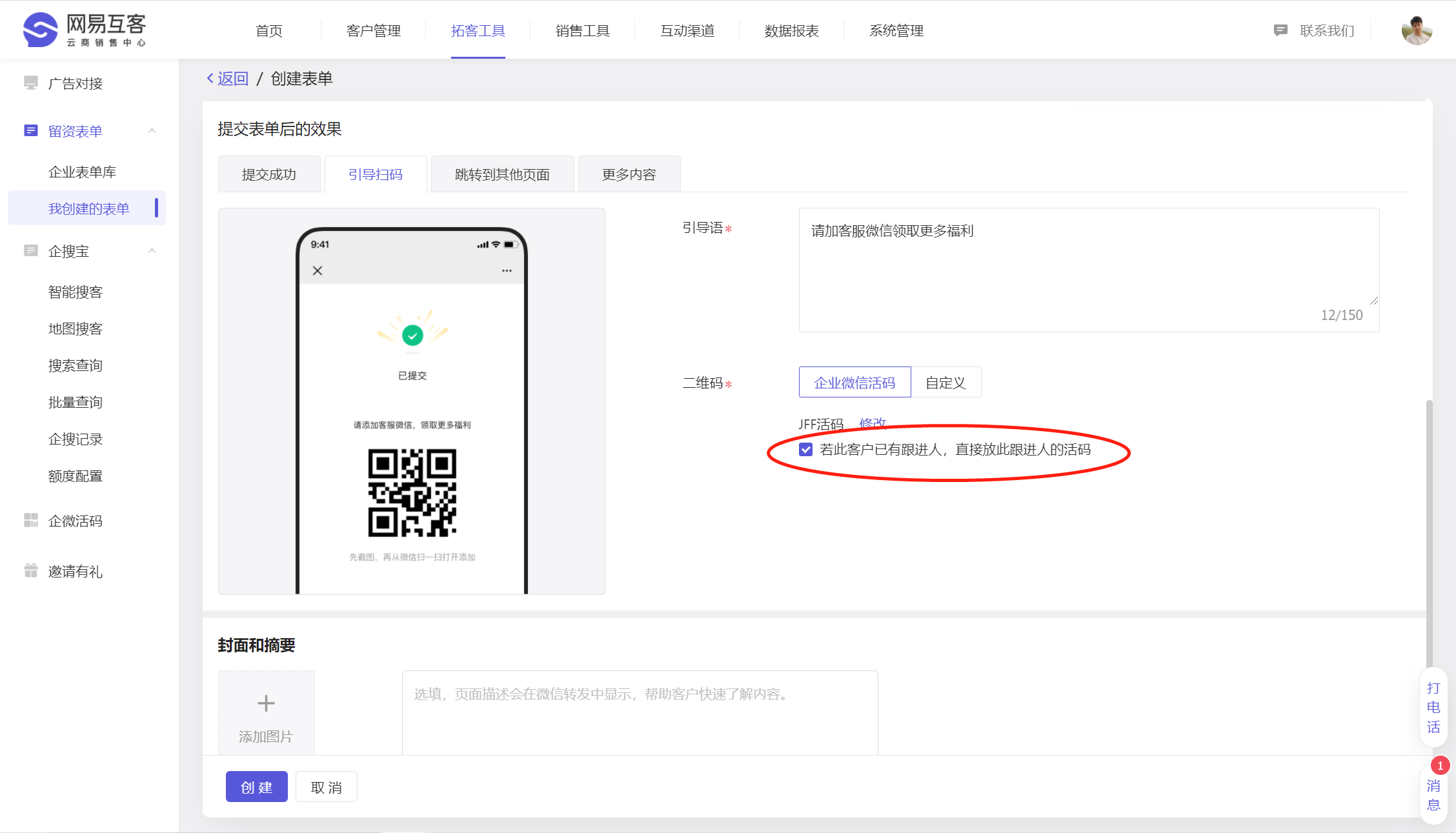Image resolution: width=1456 pixels, height=833 pixels.
Task: Collapse the 留资表单 sidebar section
Action: tap(152, 130)
